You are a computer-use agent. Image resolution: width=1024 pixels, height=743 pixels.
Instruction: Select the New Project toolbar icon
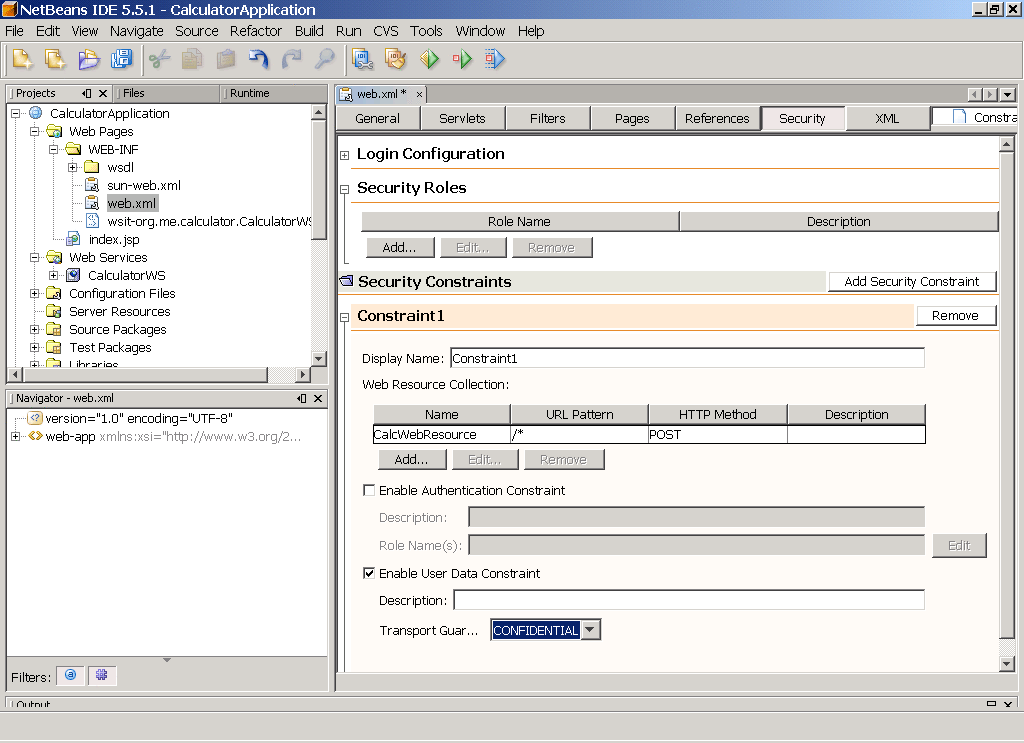[55, 60]
